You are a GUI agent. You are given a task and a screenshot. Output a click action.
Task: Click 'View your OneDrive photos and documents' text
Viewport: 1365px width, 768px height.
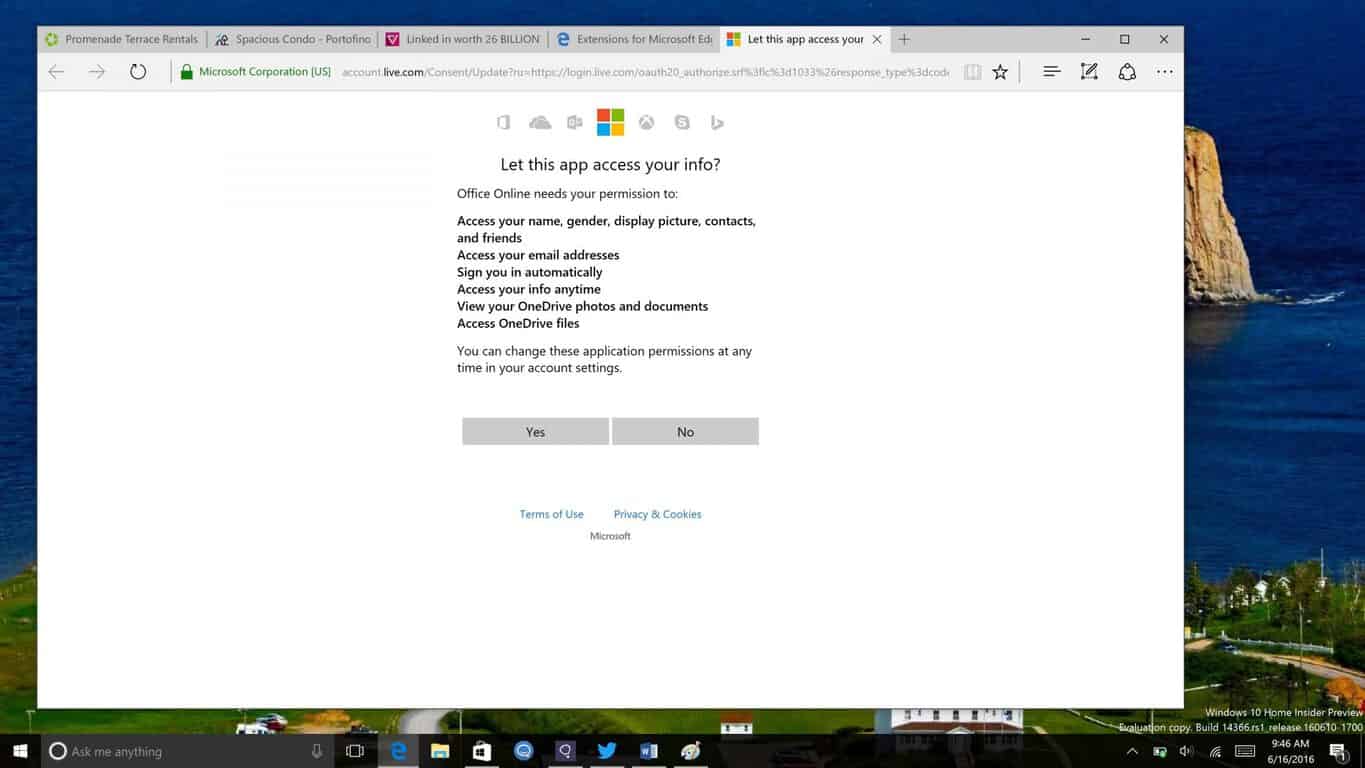[x=582, y=306]
